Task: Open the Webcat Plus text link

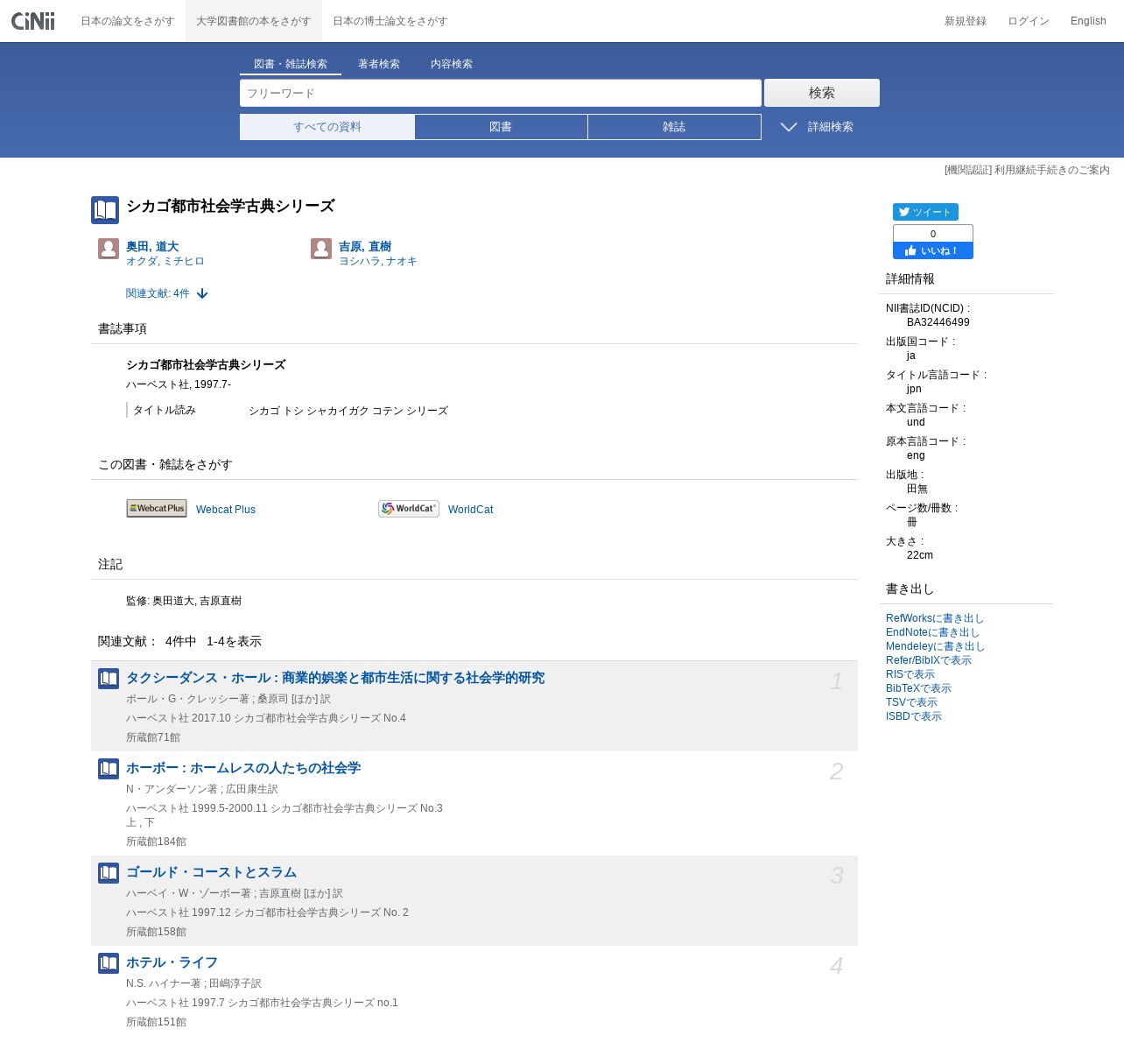Action: (x=226, y=510)
